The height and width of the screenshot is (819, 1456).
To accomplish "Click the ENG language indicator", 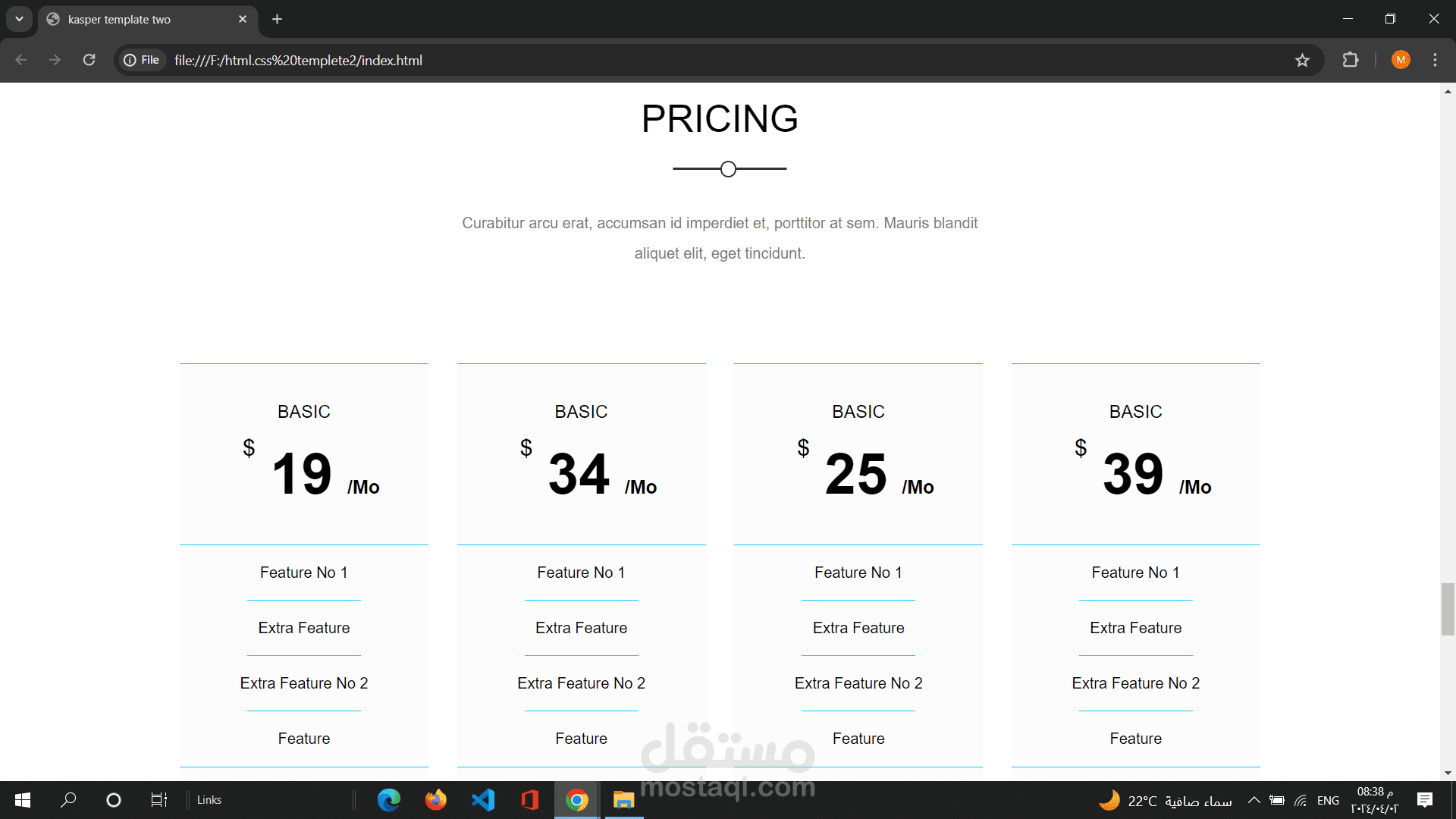I will tap(1328, 800).
